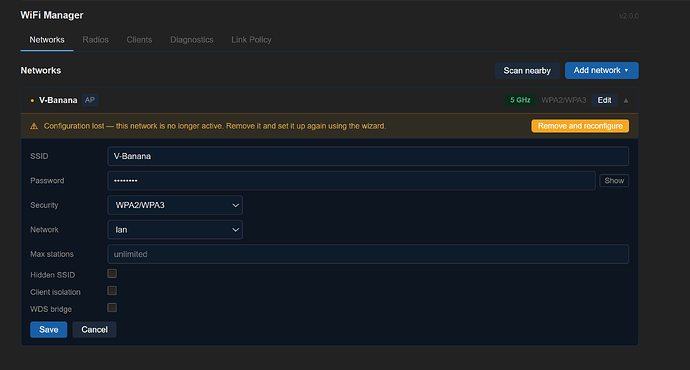690x370 pixels.
Task: Enable the WDS bridge checkbox
Action: (112, 308)
